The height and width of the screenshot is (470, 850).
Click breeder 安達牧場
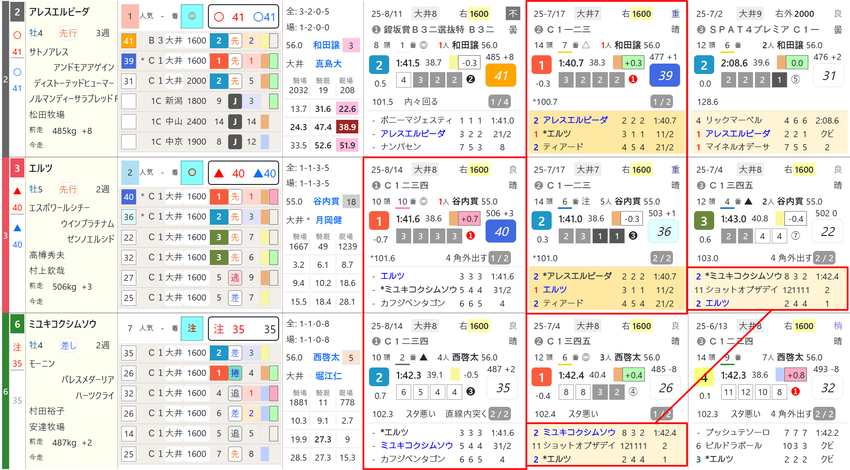pyautogui.click(x=47, y=427)
